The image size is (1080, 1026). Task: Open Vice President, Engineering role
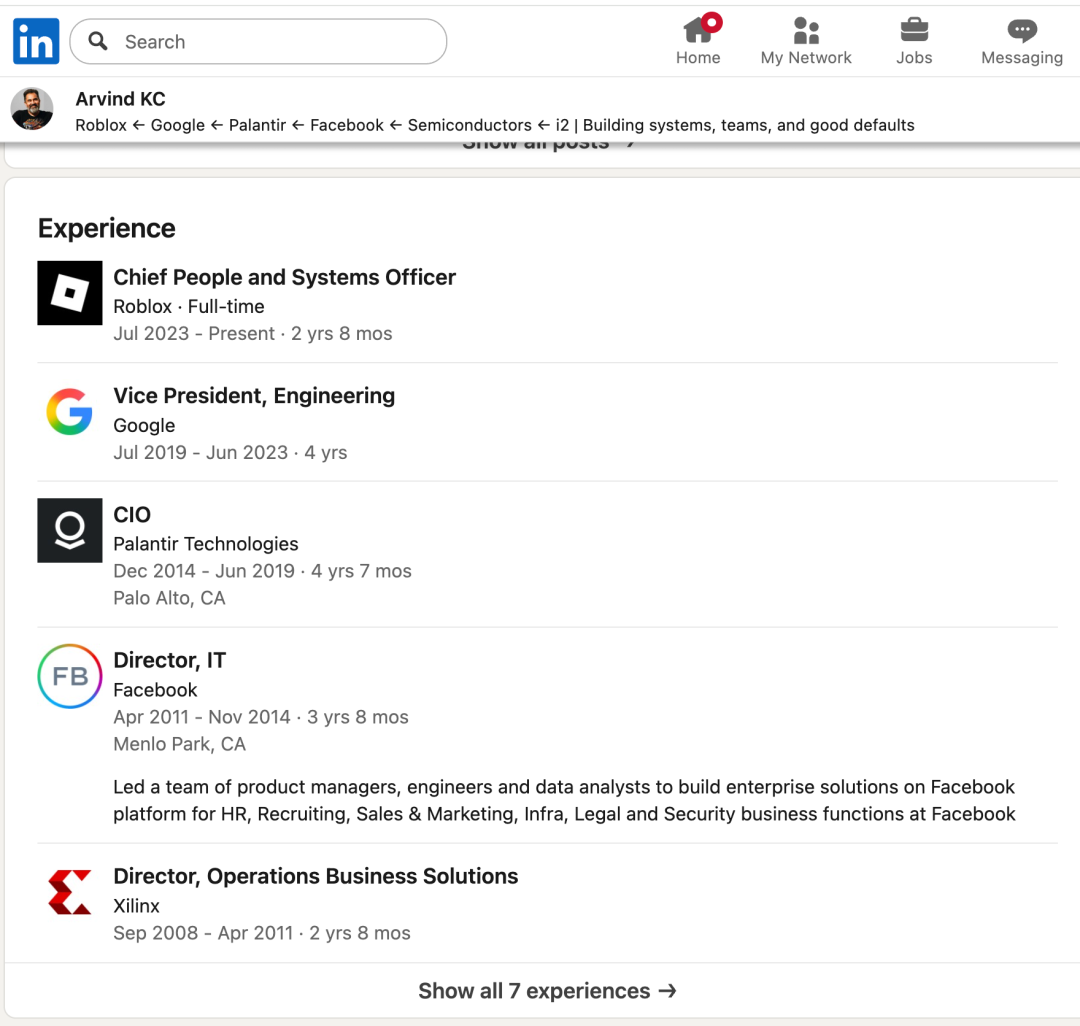pos(254,396)
